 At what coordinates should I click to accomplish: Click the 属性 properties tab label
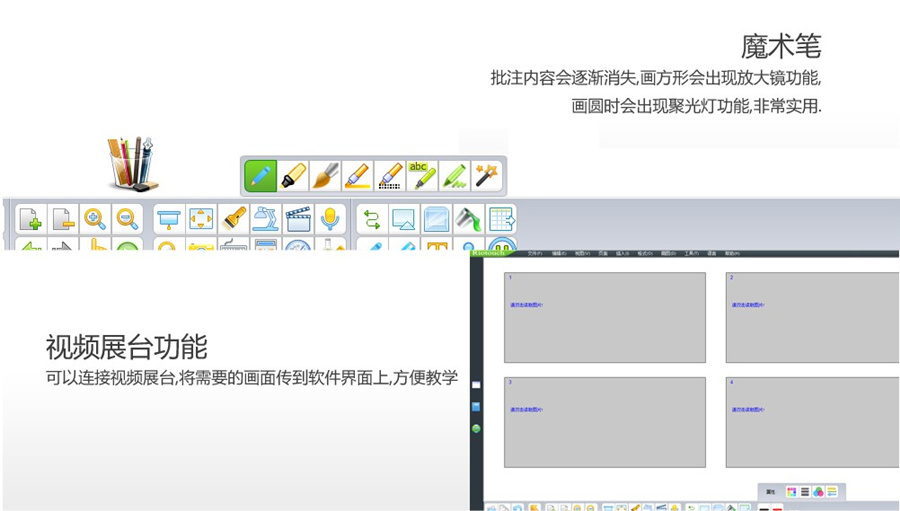point(771,492)
